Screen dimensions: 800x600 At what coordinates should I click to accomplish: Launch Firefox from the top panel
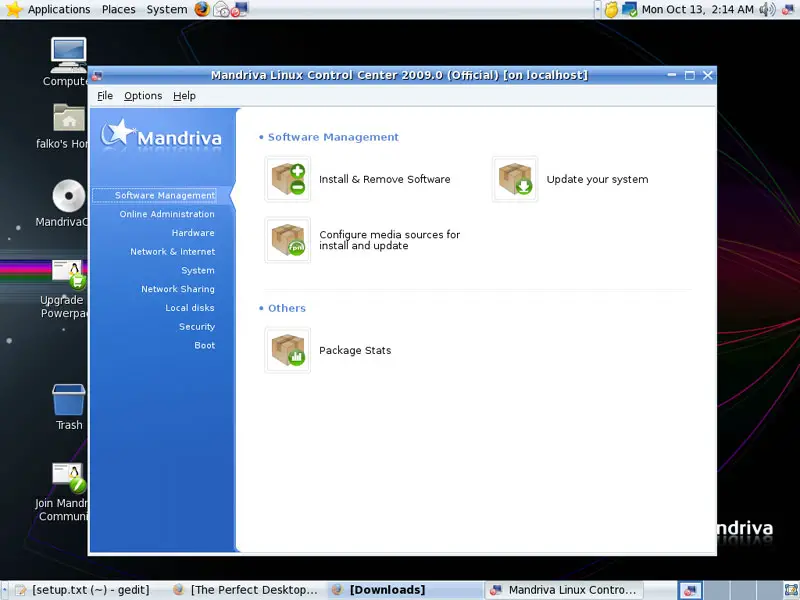202,9
